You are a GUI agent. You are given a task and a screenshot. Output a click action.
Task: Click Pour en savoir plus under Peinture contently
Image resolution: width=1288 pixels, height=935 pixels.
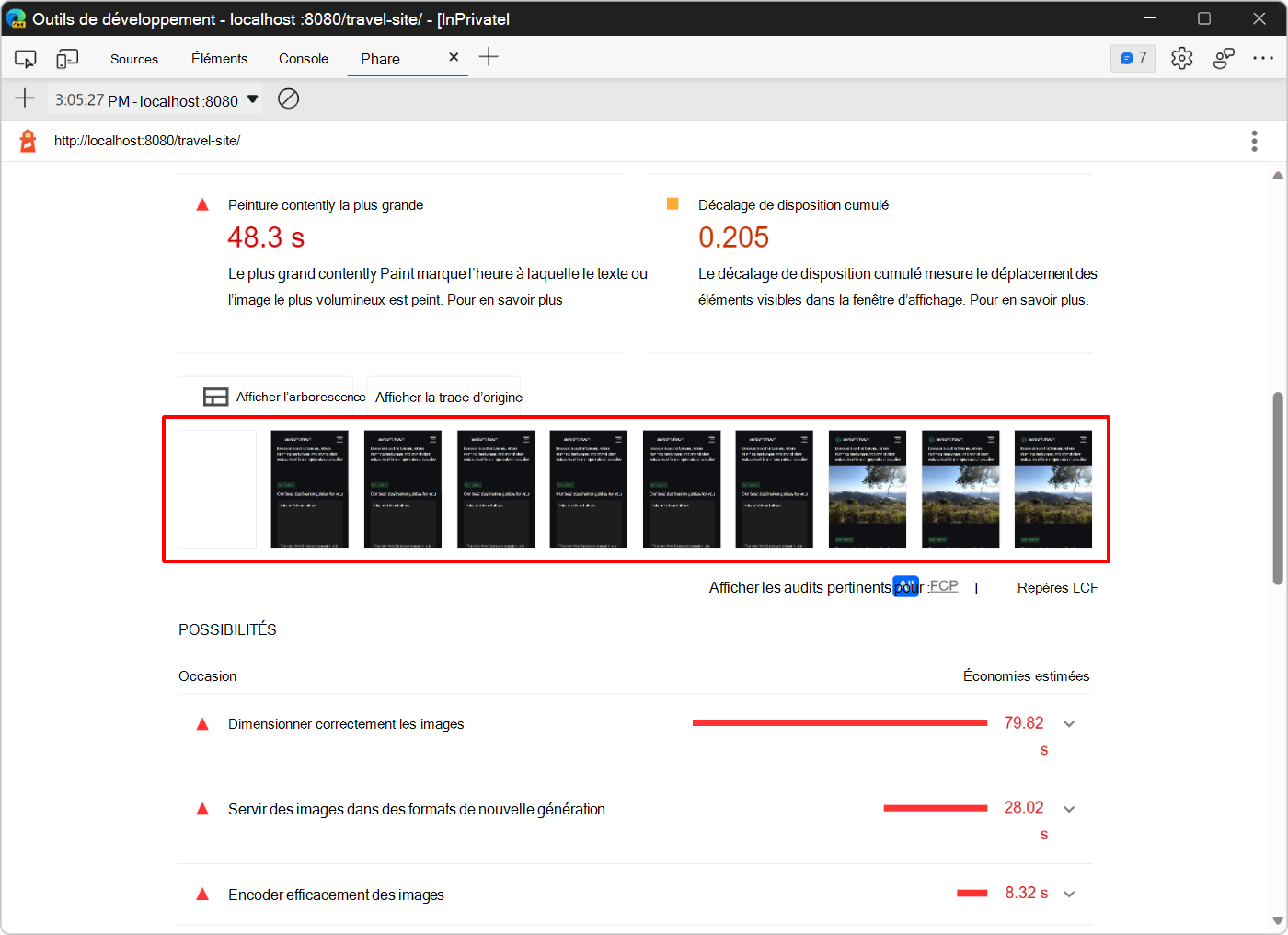tap(504, 300)
